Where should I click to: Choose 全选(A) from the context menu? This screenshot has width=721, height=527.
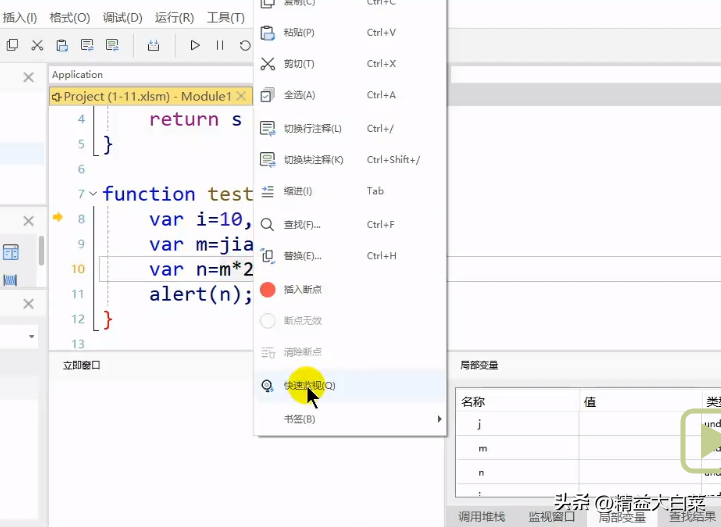(x=350, y=95)
